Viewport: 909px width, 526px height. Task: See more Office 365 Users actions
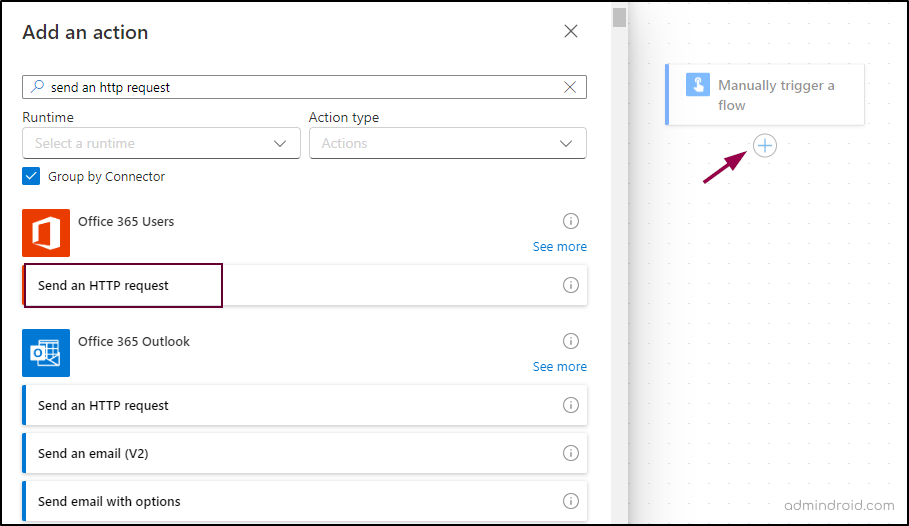pos(559,246)
